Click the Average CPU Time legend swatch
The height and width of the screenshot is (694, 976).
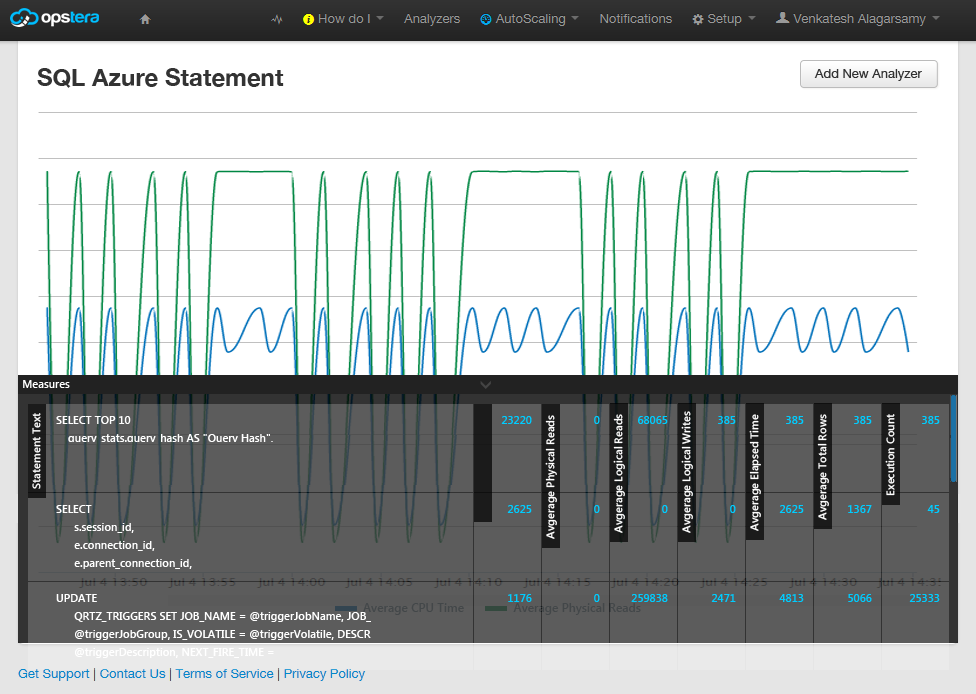click(346, 608)
